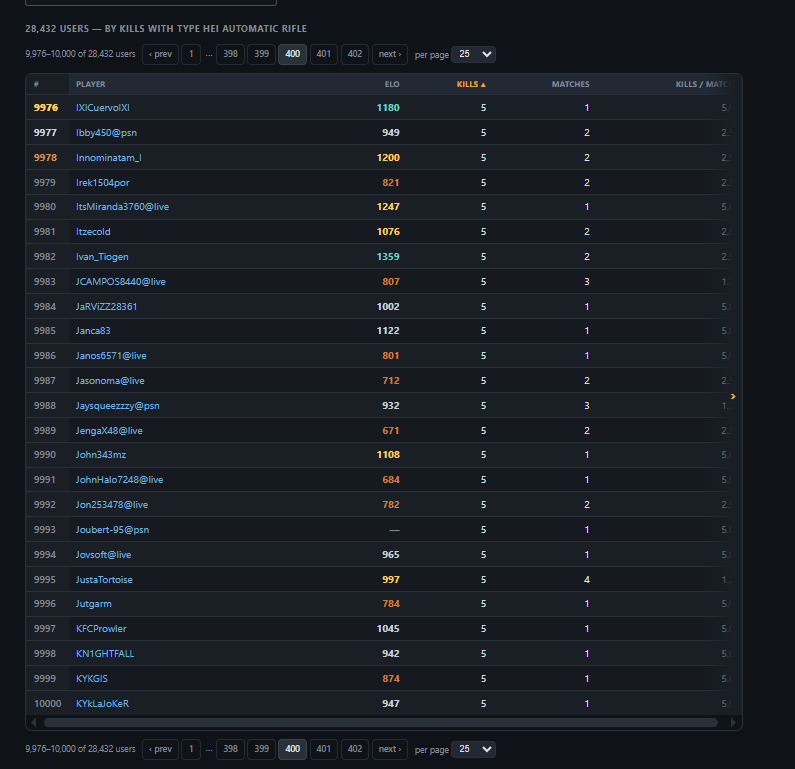Viewport: 795px width, 769px height.
Task: Click the horizontal scrollbar left arrow
Action: (34, 722)
